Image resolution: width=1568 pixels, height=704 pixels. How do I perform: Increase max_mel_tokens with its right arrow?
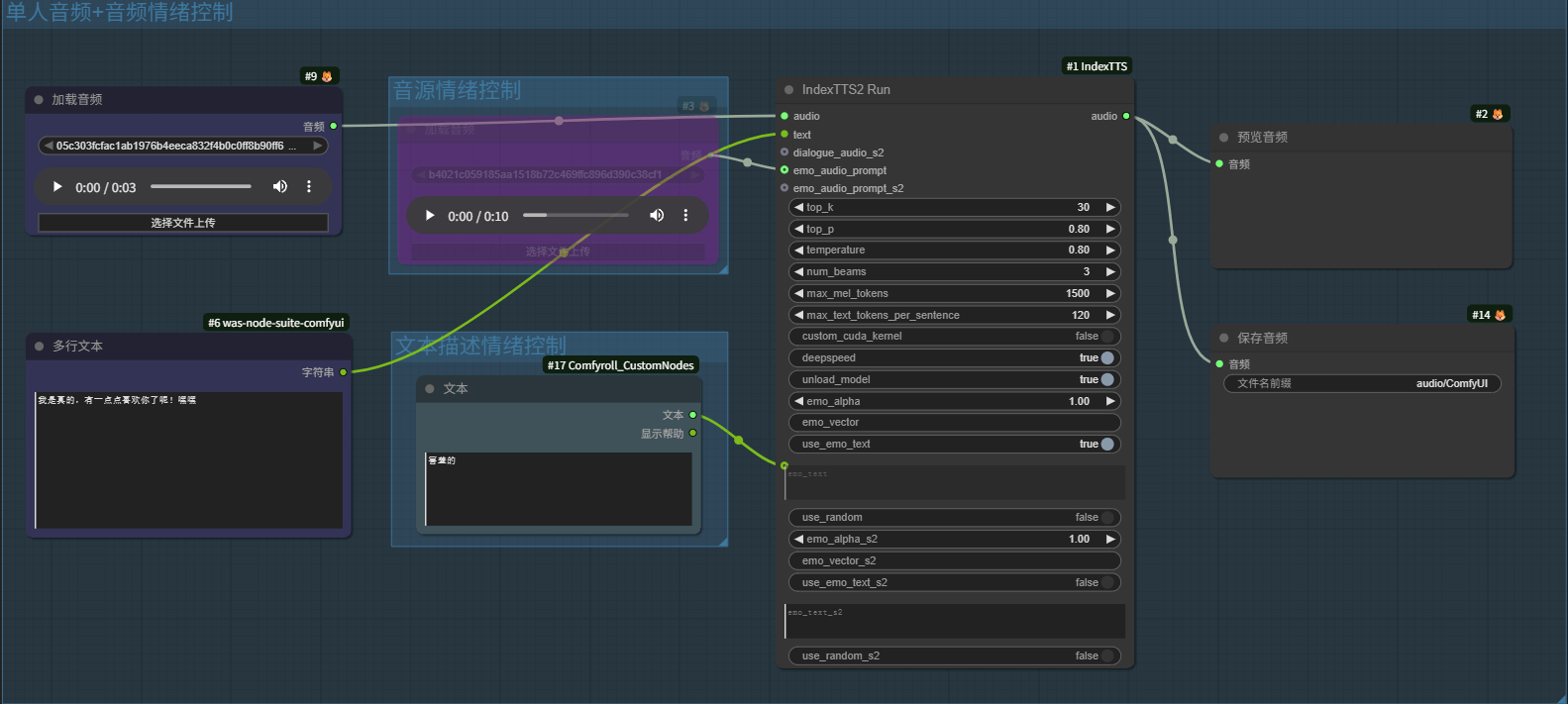point(1110,294)
